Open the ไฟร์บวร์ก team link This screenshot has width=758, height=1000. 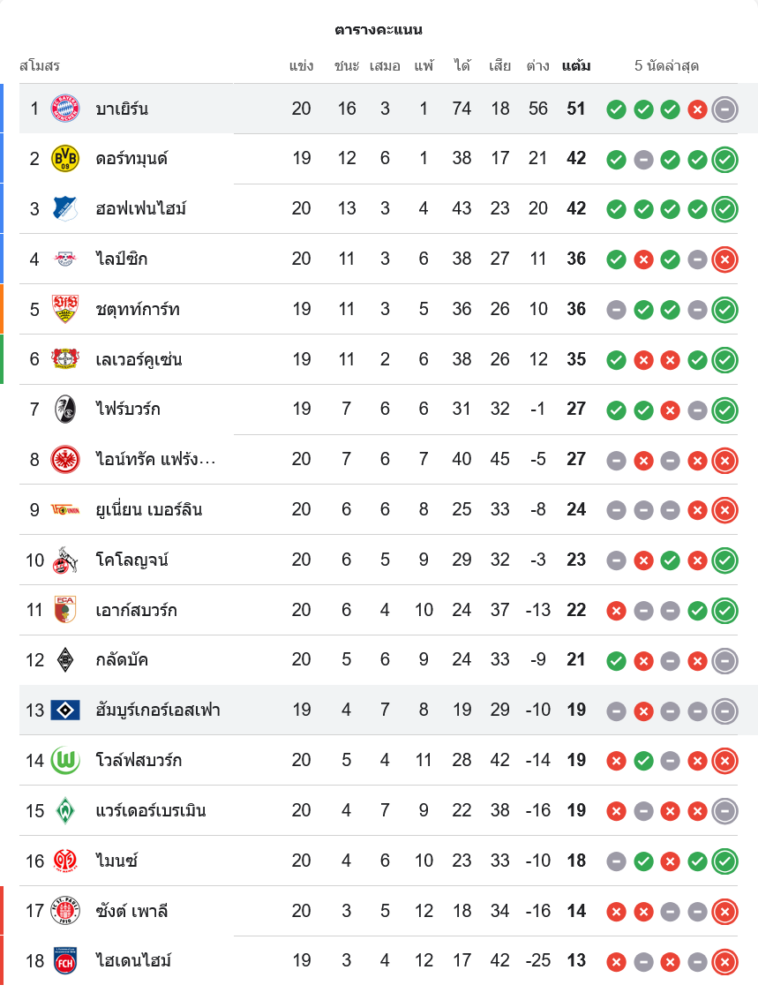click(128, 409)
